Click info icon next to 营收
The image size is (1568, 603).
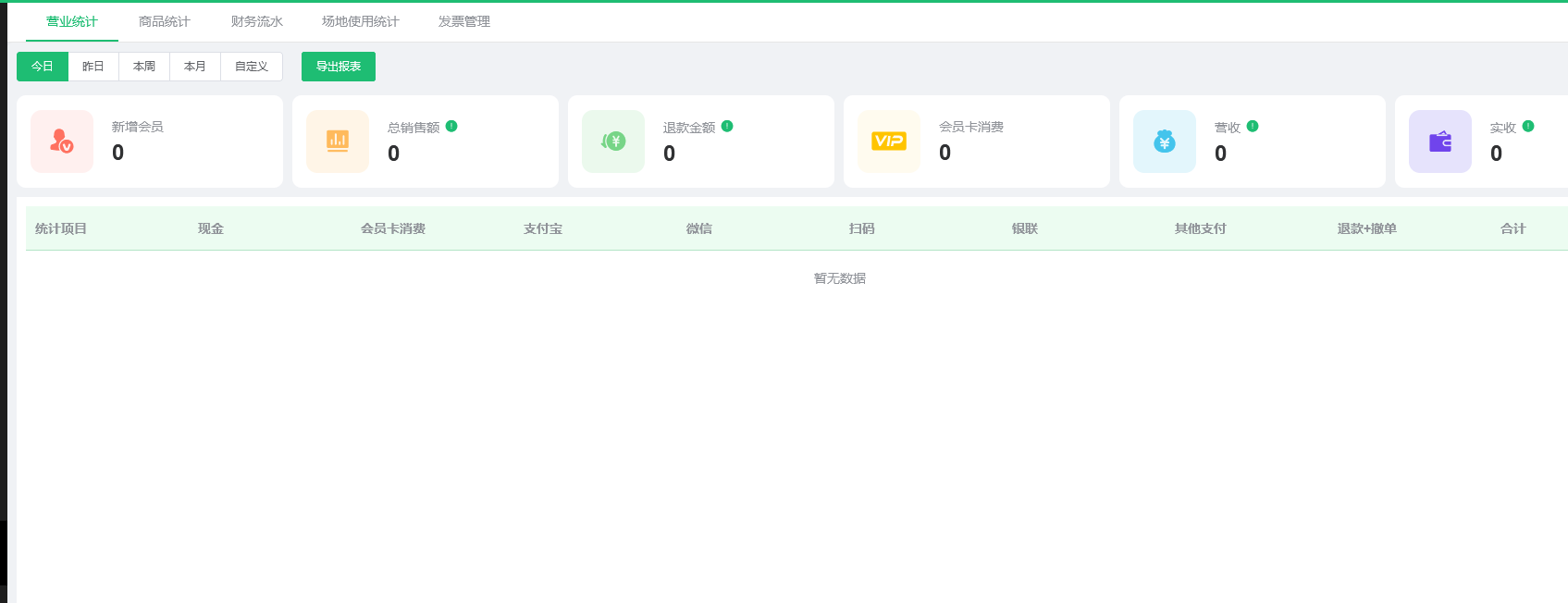pyautogui.click(x=1253, y=127)
